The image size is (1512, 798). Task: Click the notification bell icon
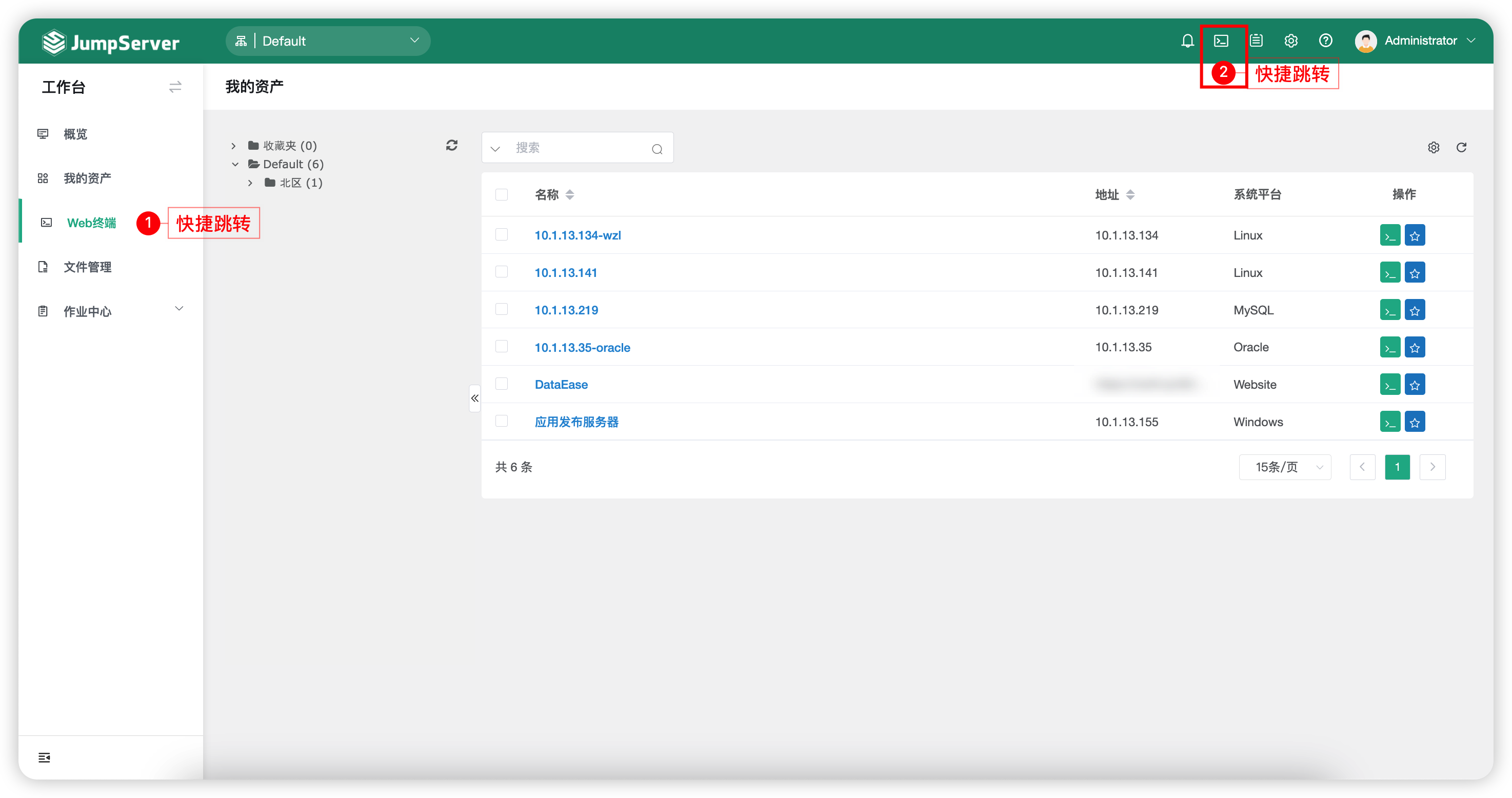point(1187,41)
